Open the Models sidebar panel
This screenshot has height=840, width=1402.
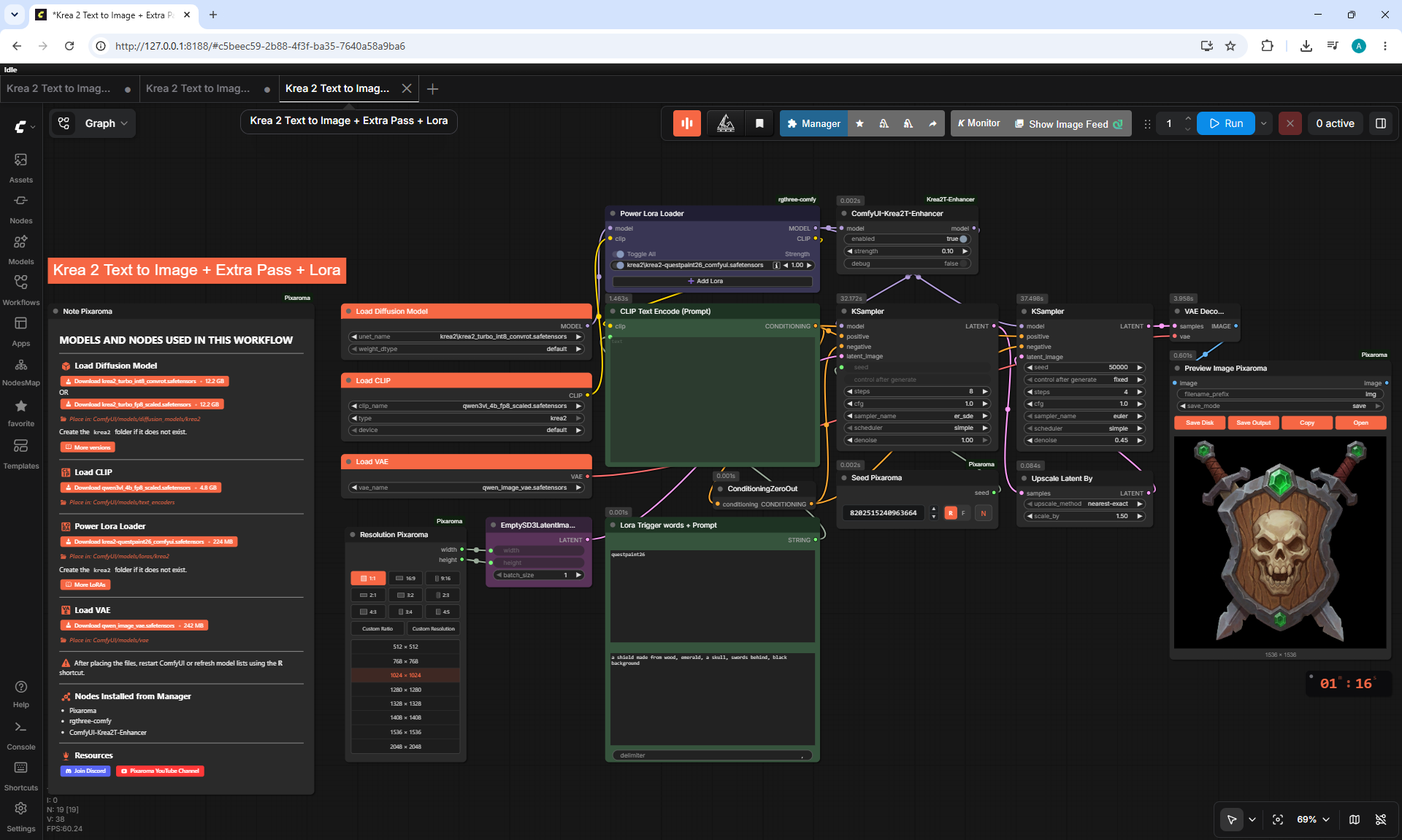pos(21,249)
